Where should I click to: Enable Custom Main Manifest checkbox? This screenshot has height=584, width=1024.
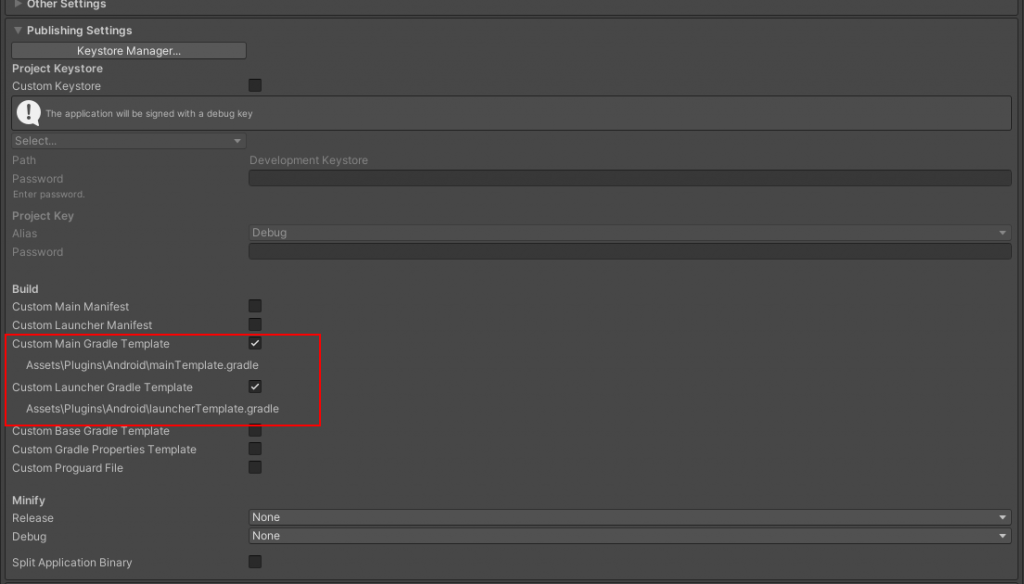pyautogui.click(x=255, y=306)
